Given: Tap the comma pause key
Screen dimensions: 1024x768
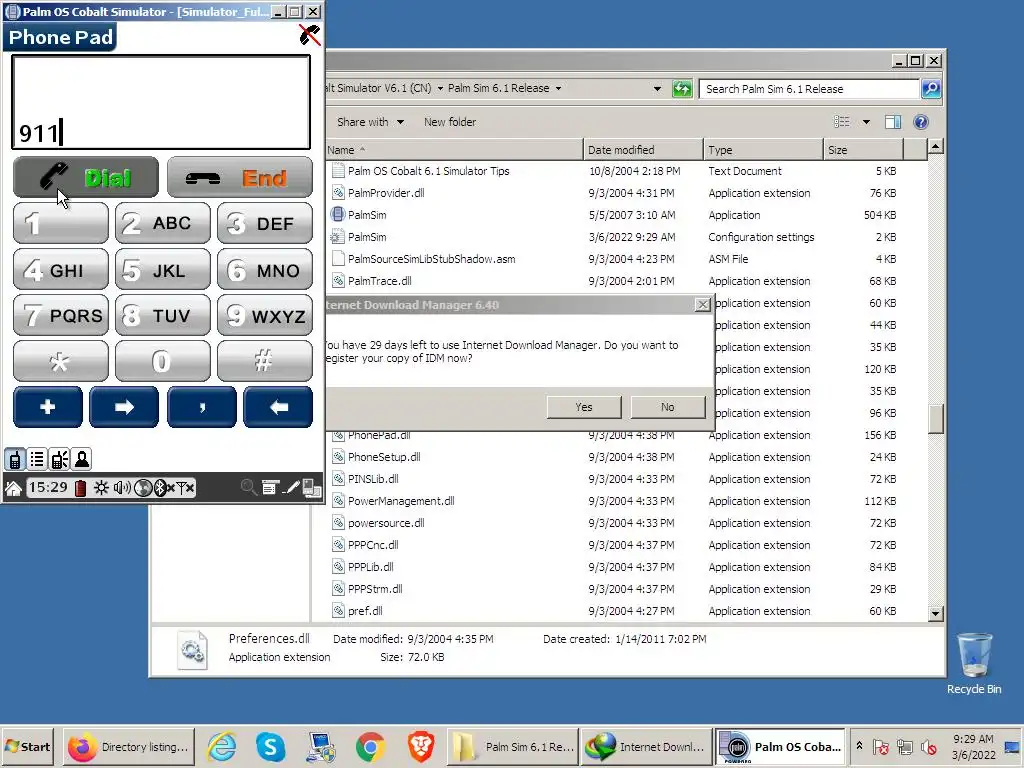Looking at the screenshot, I should [202, 407].
